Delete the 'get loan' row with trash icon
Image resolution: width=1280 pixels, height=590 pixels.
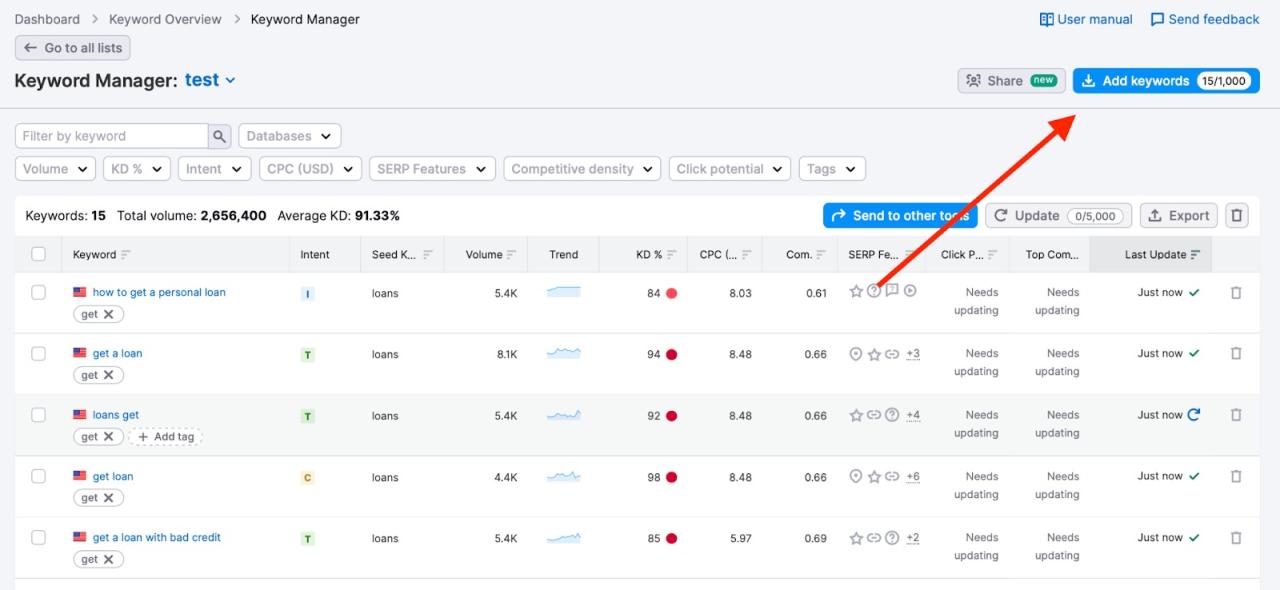pos(1236,477)
